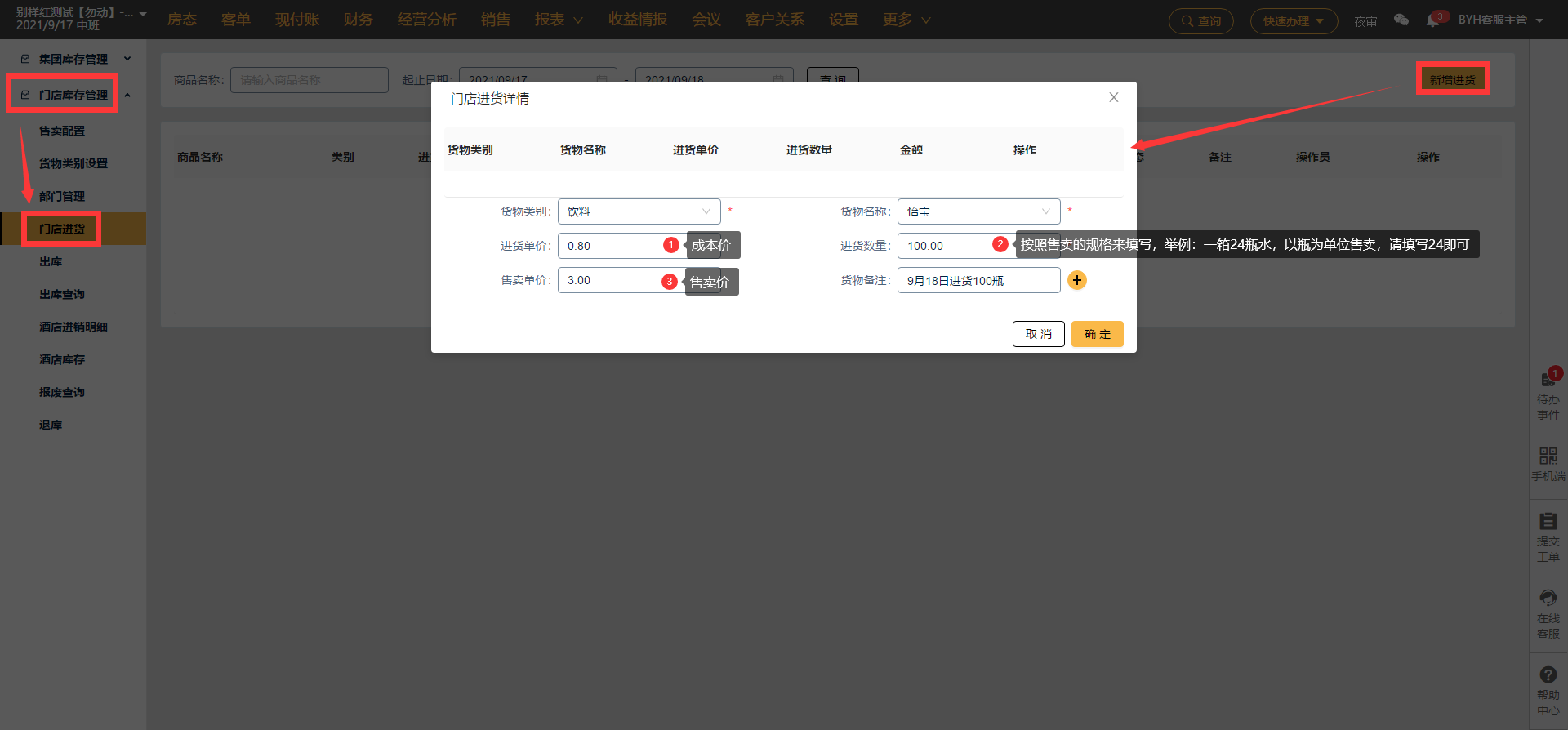Expand the 集团库存管理 sidebar section
1568x730 pixels.
73,59
